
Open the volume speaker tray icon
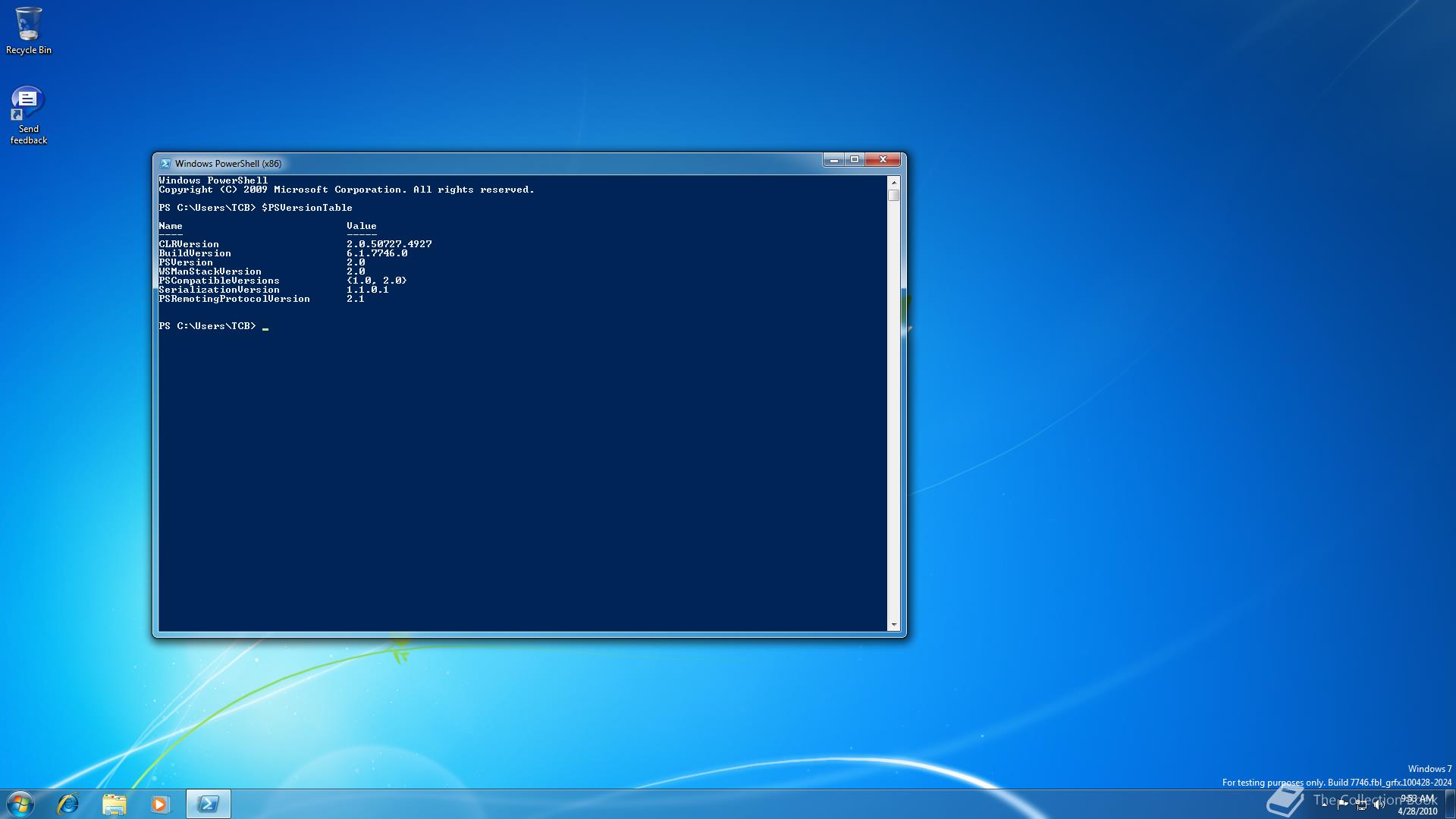pyautogui.click(x=1379, y=805)
